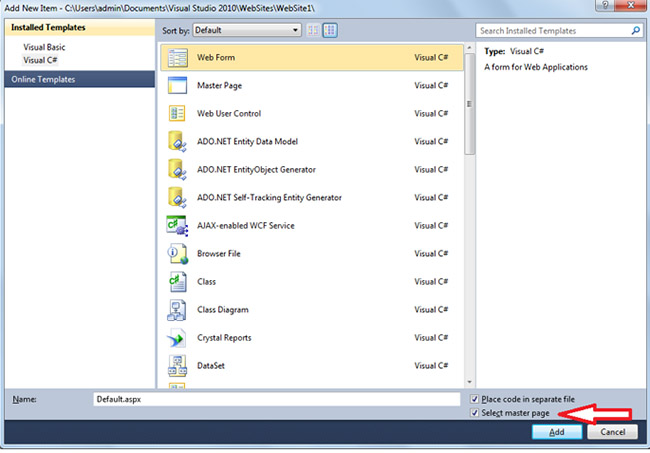Screen dimensions: 650x453
Task: Select AJAX-enabled WCF Service text
Action: point(246,226)
